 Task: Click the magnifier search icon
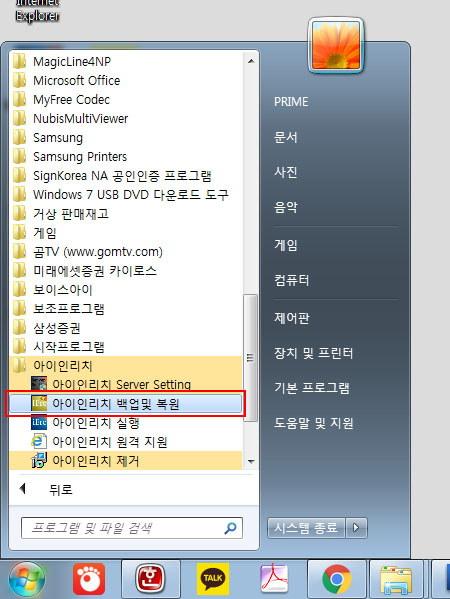point(230,528)
